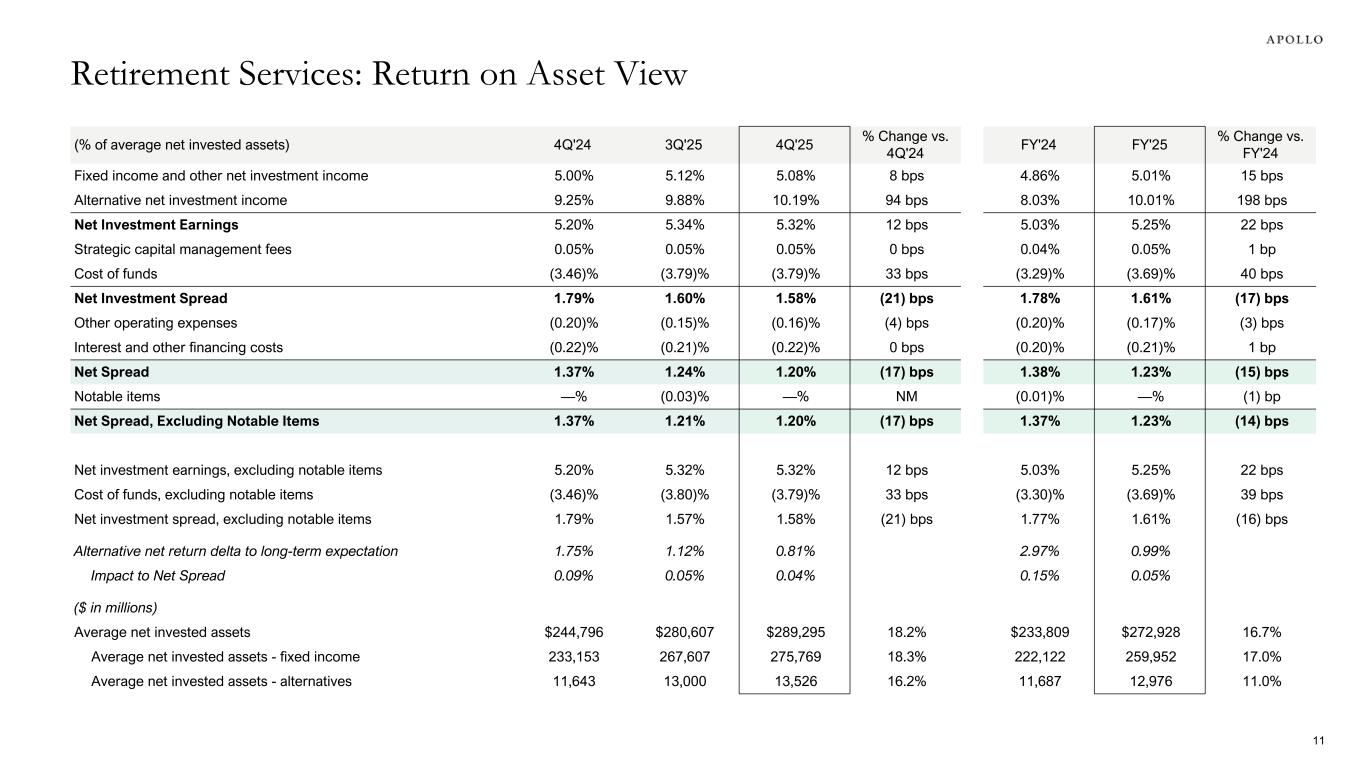The image size is (1365, 768).
Task: Select the Average net invested assets - alternatives label
Action: pos(221,681)
